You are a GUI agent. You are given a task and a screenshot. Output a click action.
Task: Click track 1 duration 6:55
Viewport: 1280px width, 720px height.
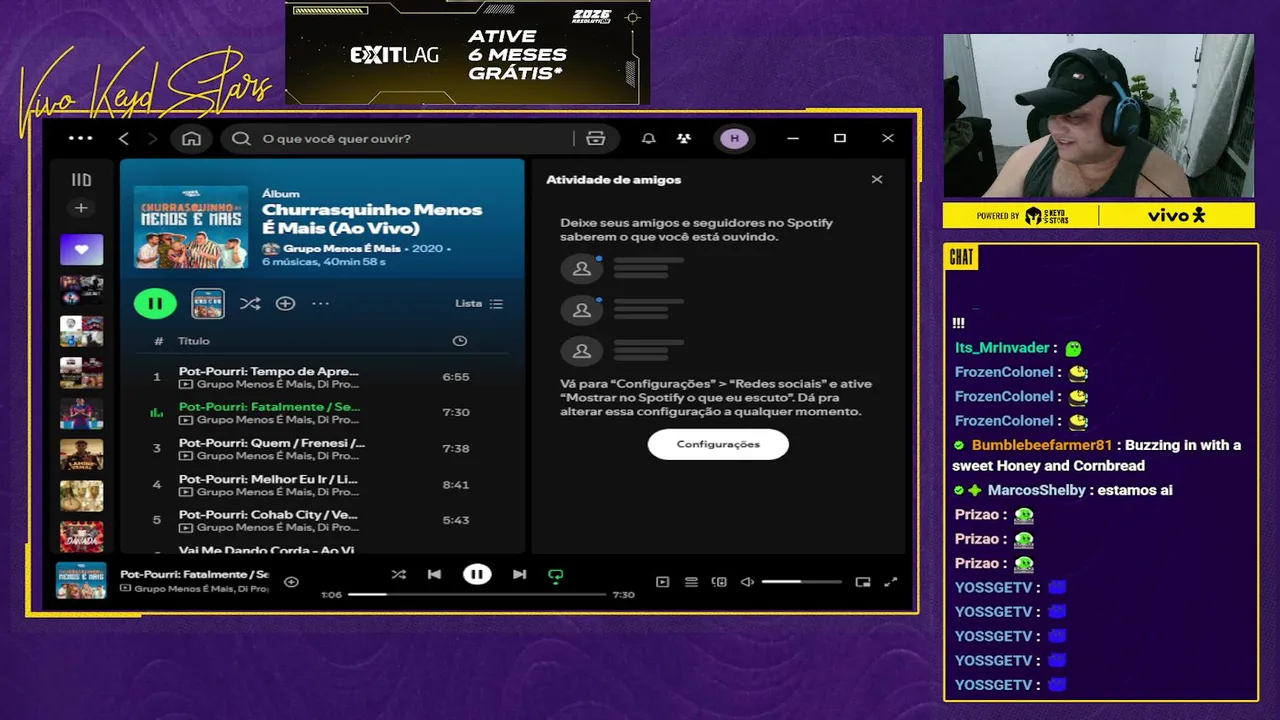[x=456, y=377]
